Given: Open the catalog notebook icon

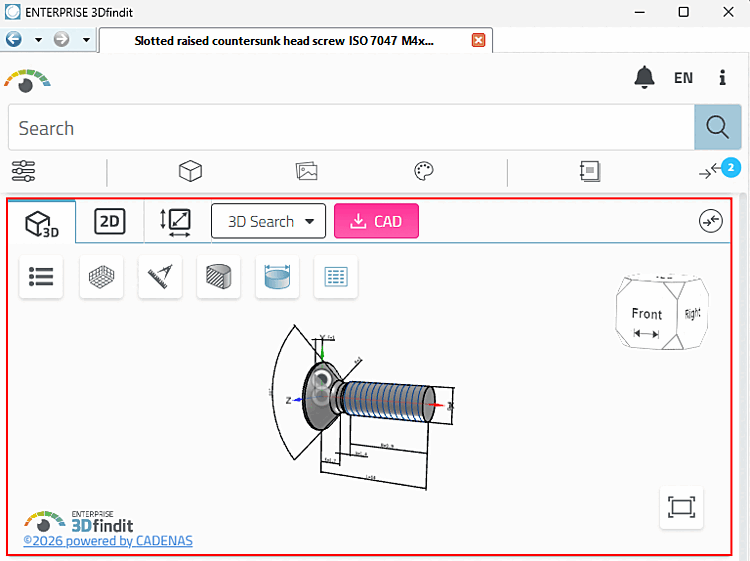Looking at the screenshot, I should (x=590, y=171).
